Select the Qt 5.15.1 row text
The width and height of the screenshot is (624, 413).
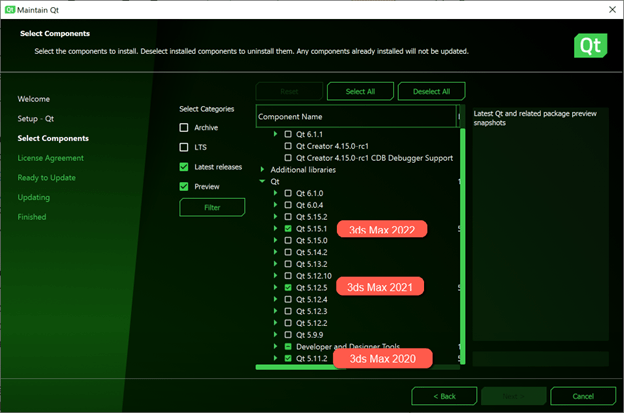coord(311,229)
